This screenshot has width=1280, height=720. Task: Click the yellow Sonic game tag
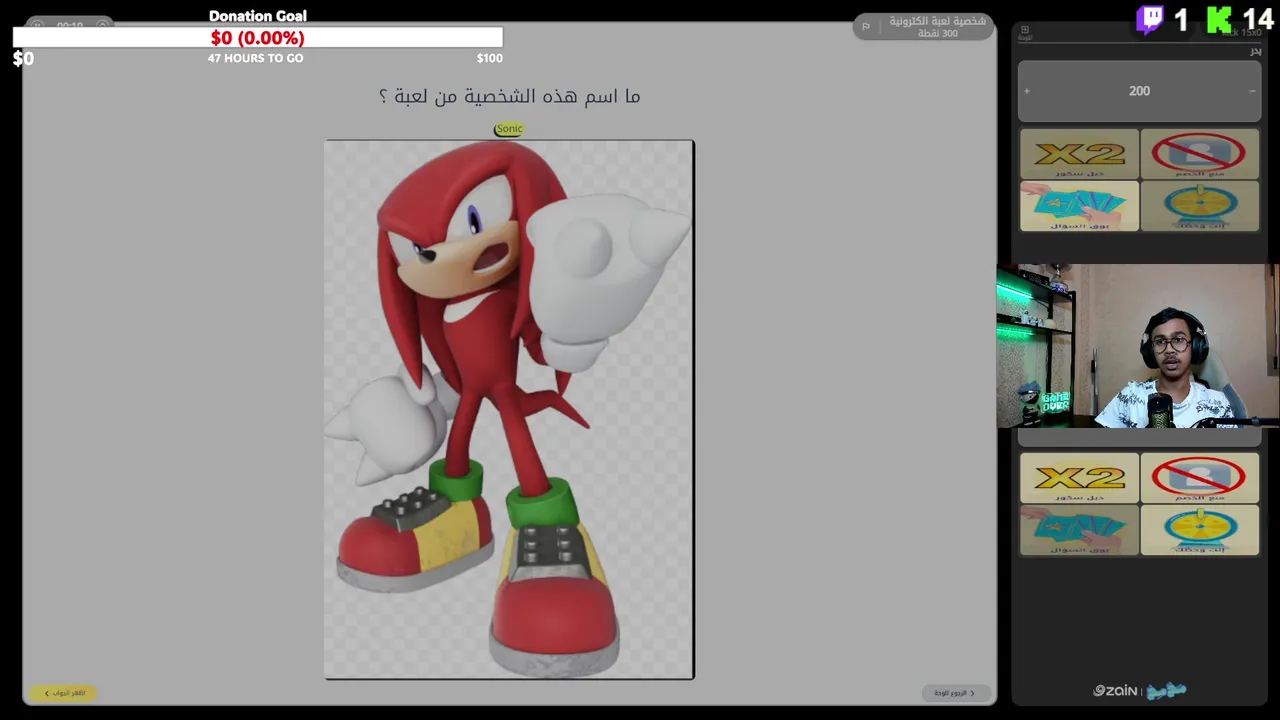point(509,129)
